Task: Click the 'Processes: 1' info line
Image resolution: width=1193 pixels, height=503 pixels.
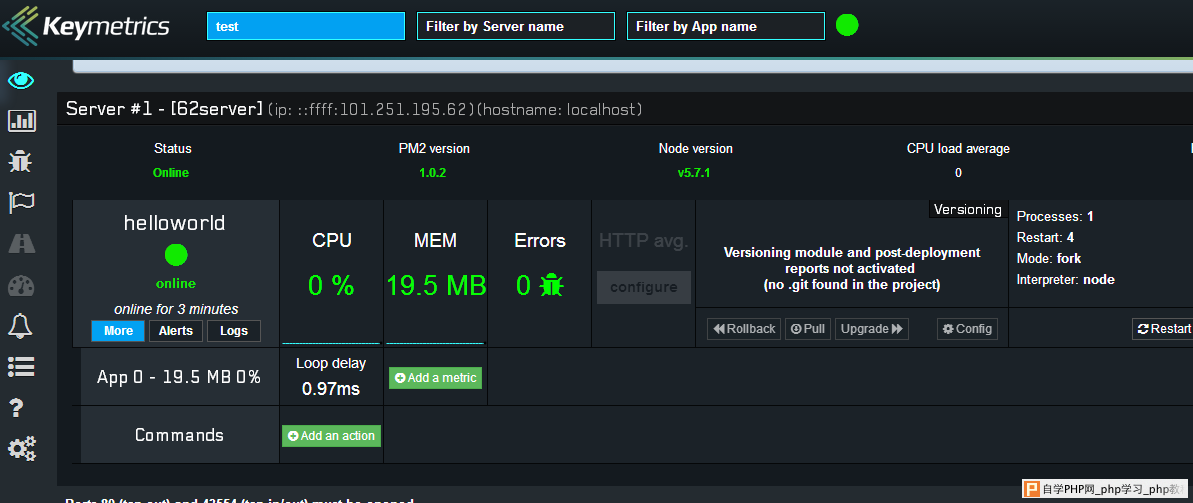Action: click(x=1055, y=216)
